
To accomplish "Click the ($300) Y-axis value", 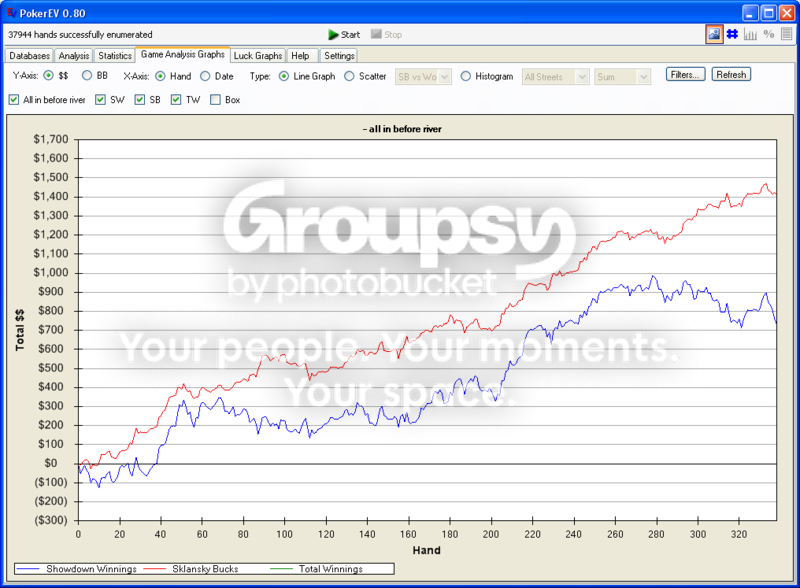I will pos(51,520).
